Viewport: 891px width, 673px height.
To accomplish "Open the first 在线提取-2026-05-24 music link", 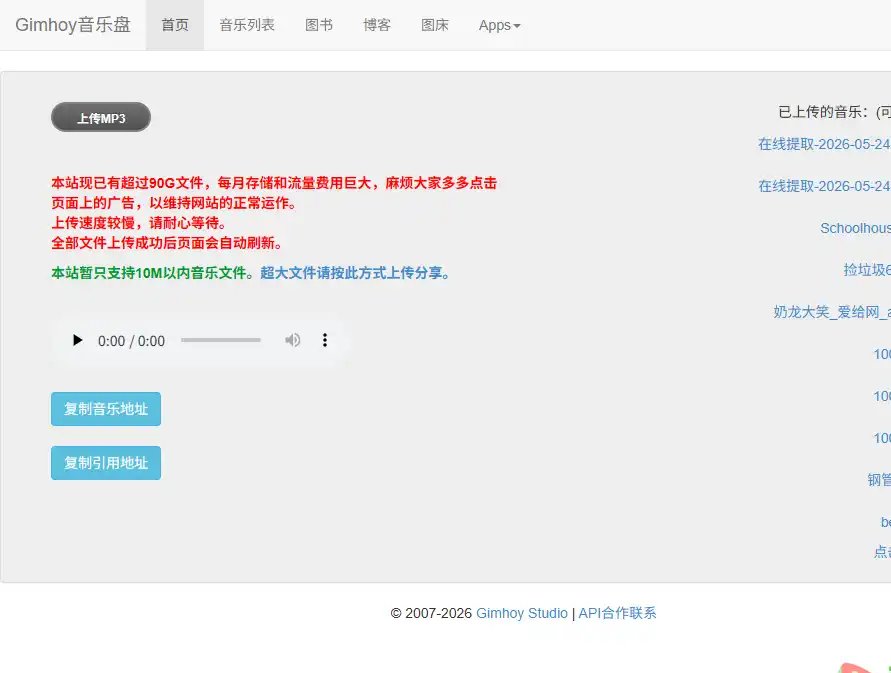I will point(824,144).
